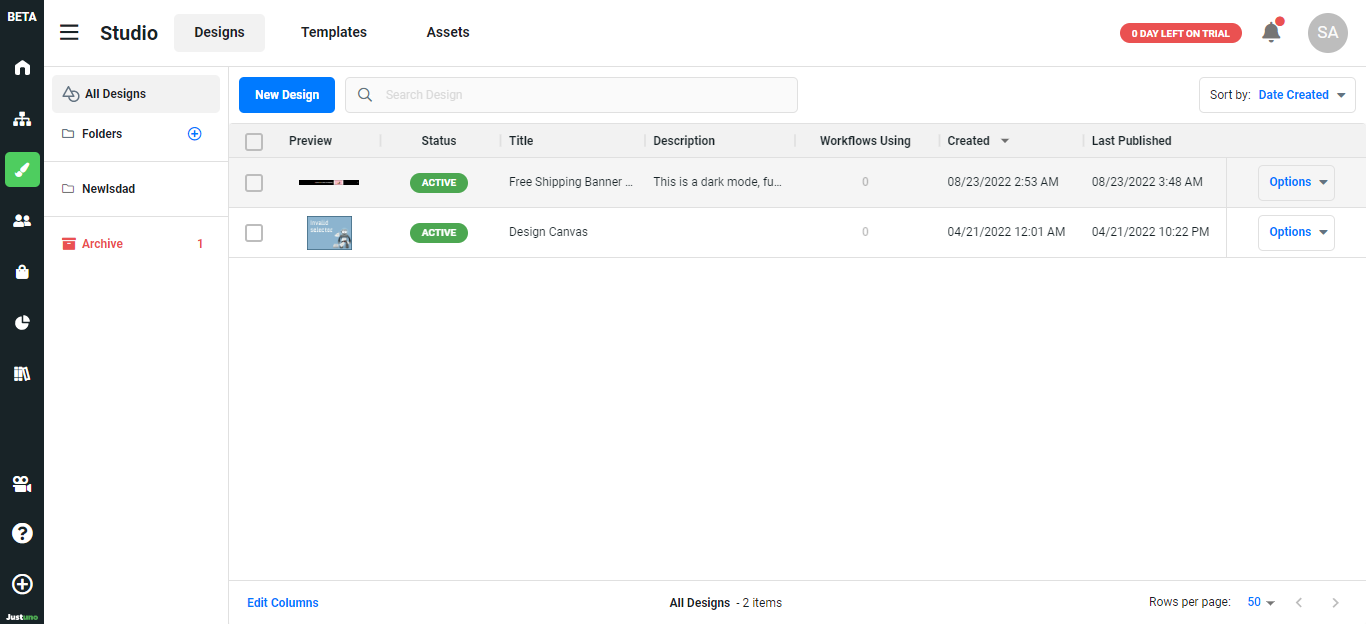Open the Rows per page dropdown
This screenshot has height=624, width=1366.
pyautogui.click(x=1261, y=603)
